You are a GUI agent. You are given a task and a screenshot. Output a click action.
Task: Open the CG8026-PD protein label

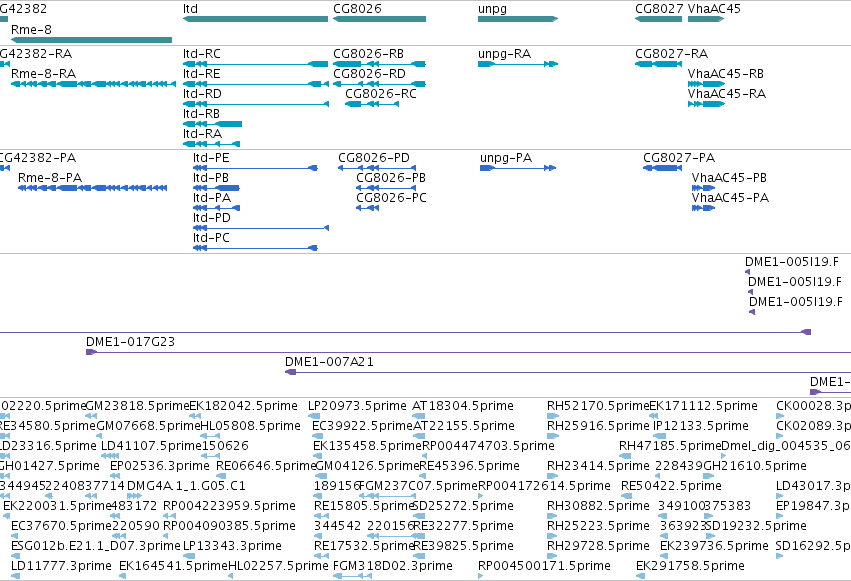point(374,158)
